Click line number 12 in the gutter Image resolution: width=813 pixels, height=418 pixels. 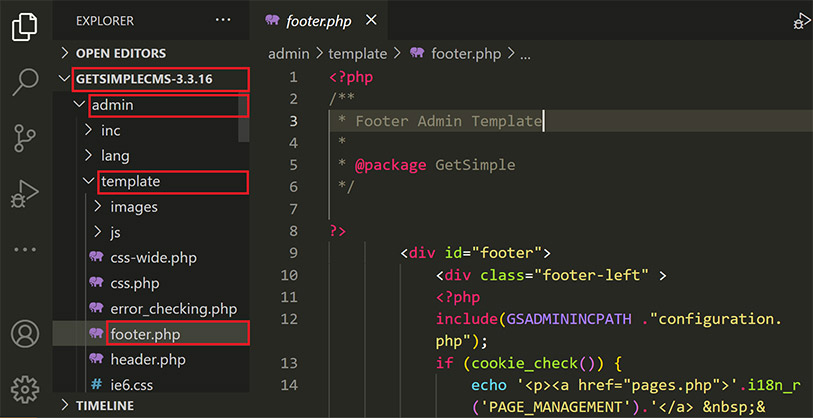click(x=289, y=319)
